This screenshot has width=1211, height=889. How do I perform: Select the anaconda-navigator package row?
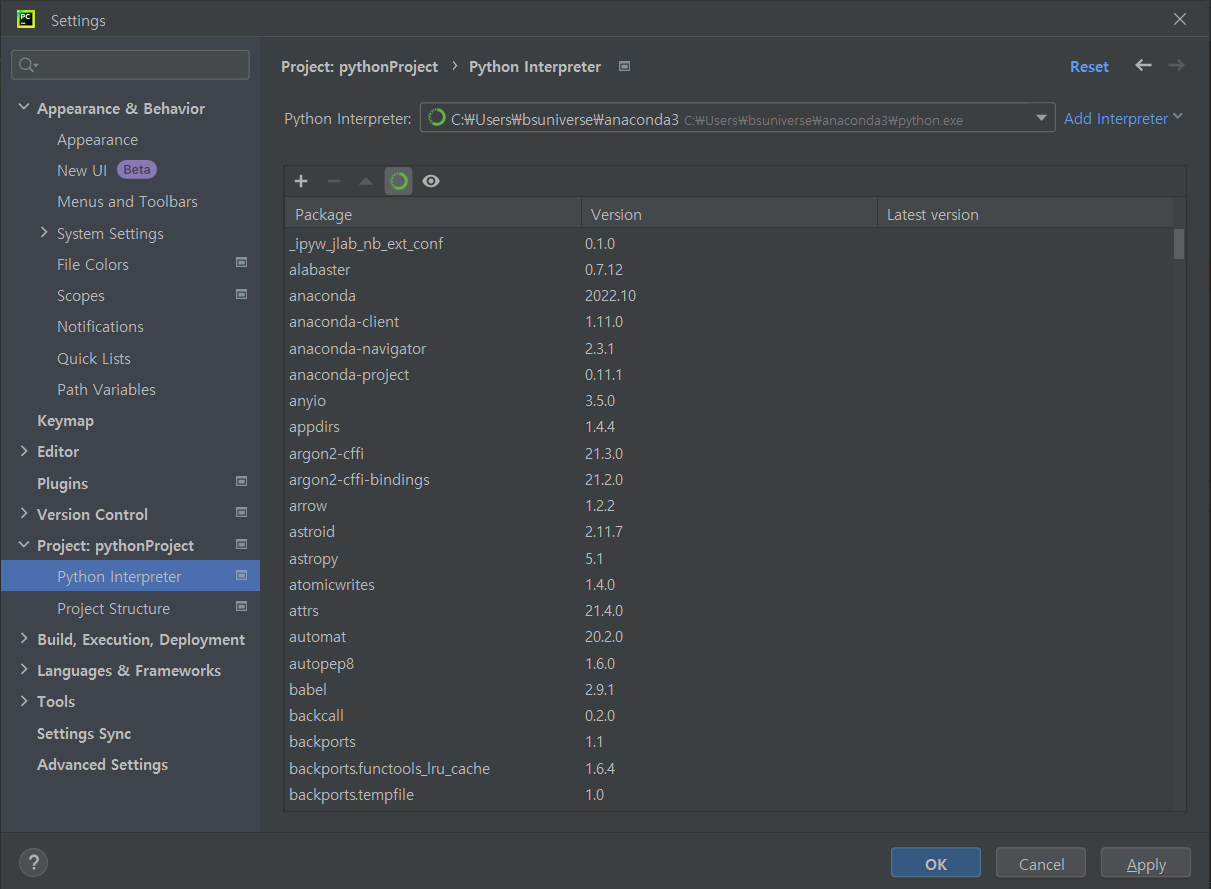tap(729, 349)
